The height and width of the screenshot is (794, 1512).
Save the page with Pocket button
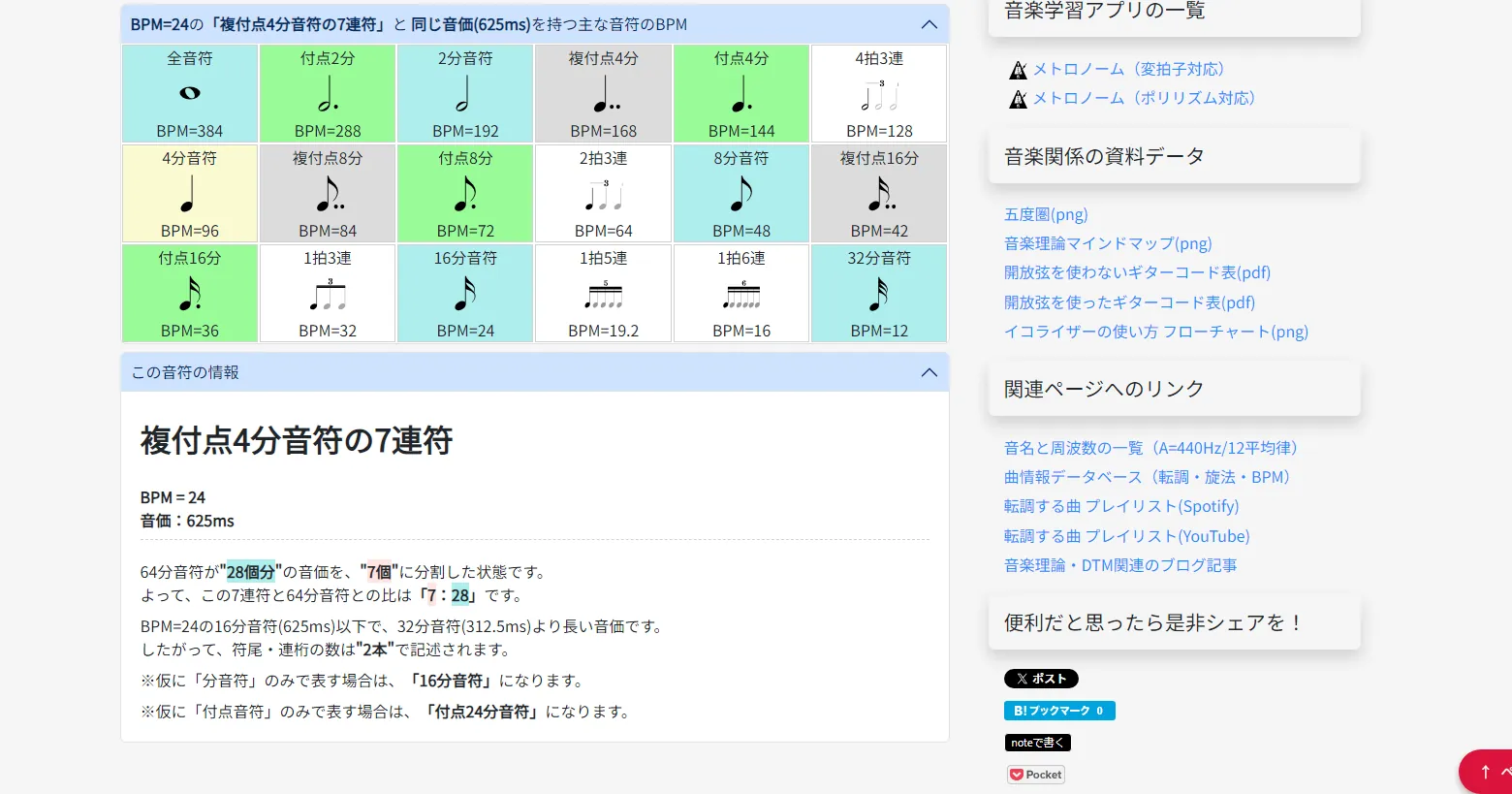pyautogui.click(x=1036, y=775)
